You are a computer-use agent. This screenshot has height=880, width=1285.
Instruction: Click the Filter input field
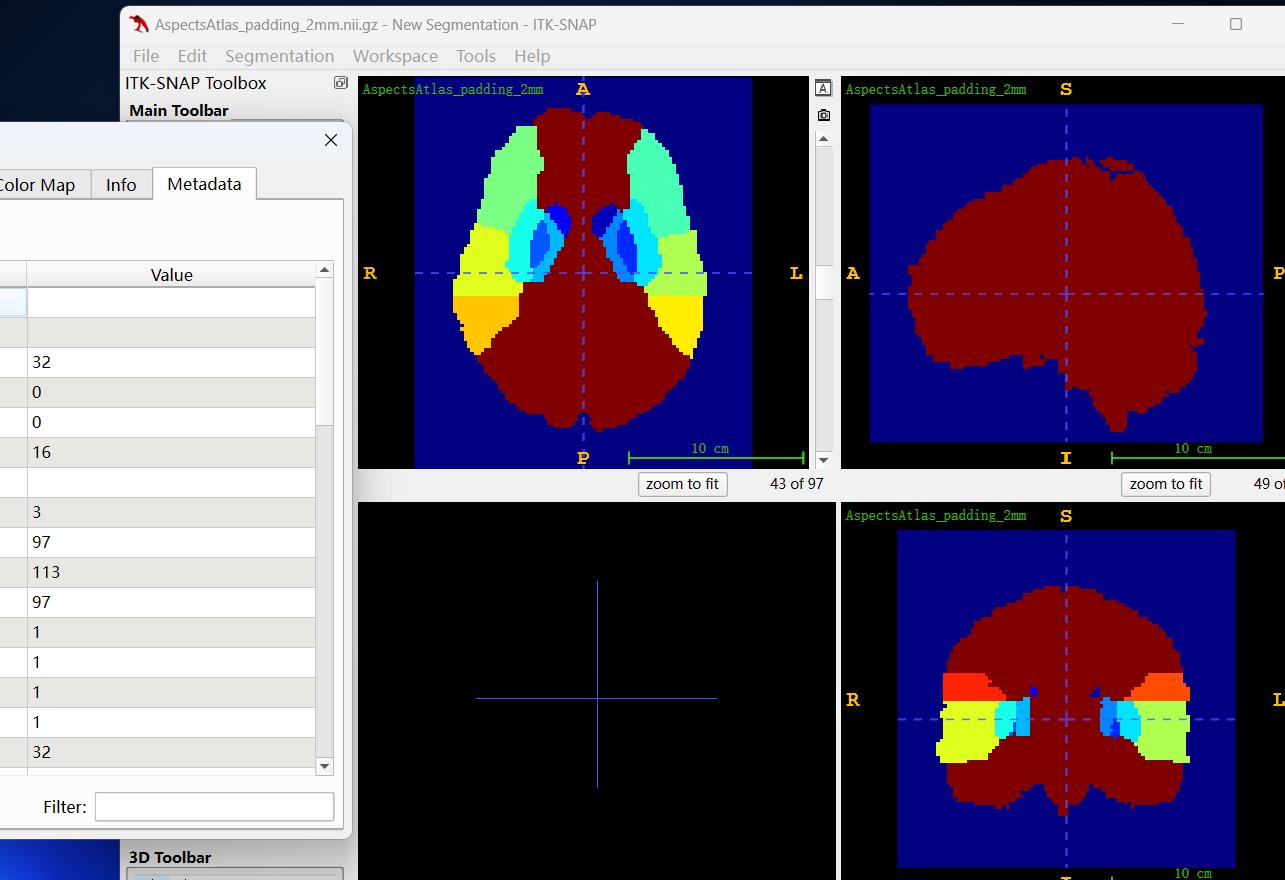point(214,807)
